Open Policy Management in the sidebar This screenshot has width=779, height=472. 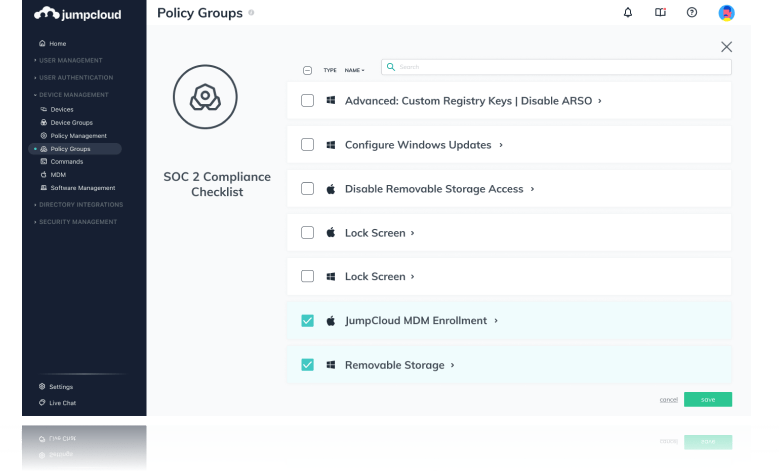[73, 136]
